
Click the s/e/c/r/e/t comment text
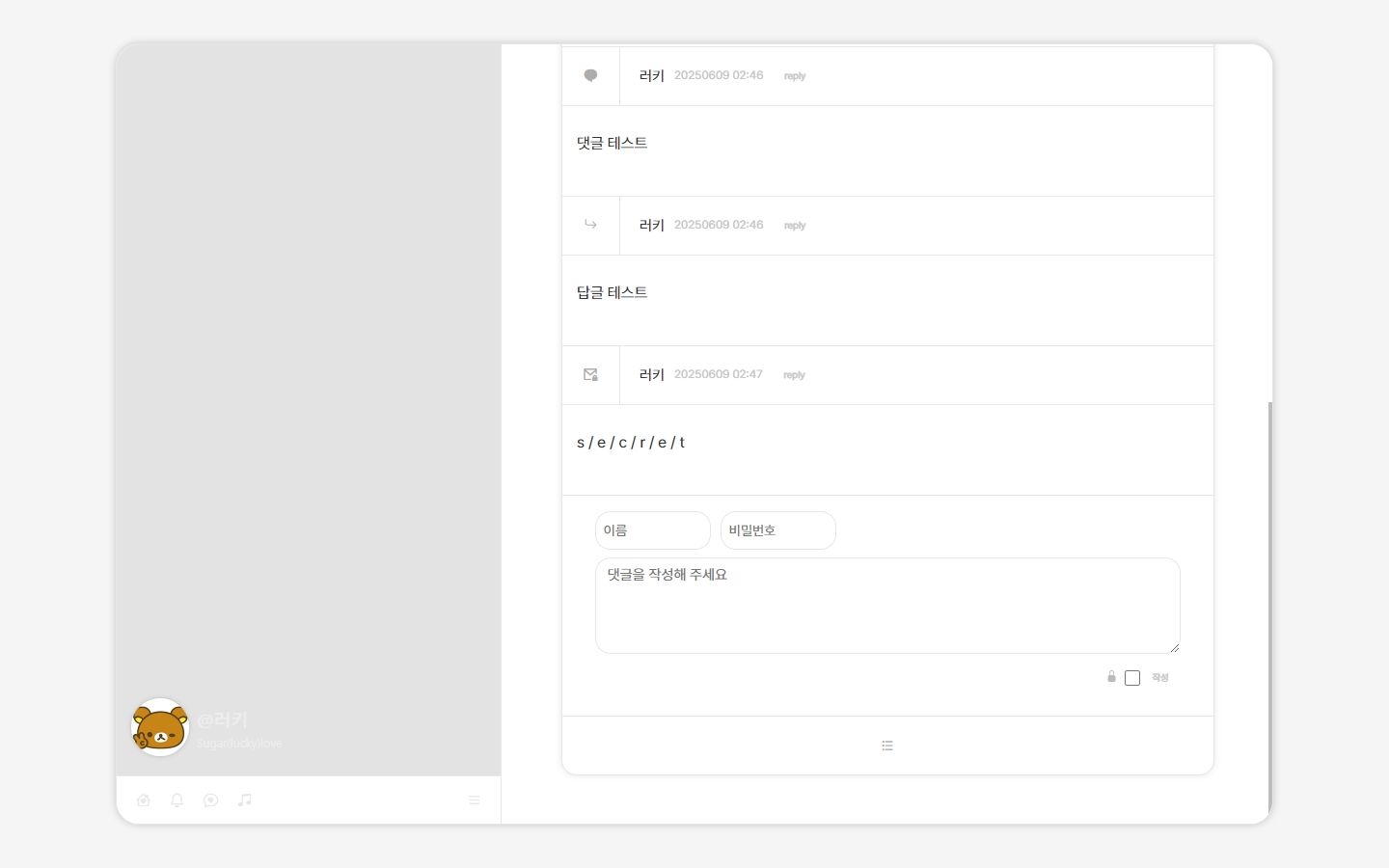(x=631, y=443)
